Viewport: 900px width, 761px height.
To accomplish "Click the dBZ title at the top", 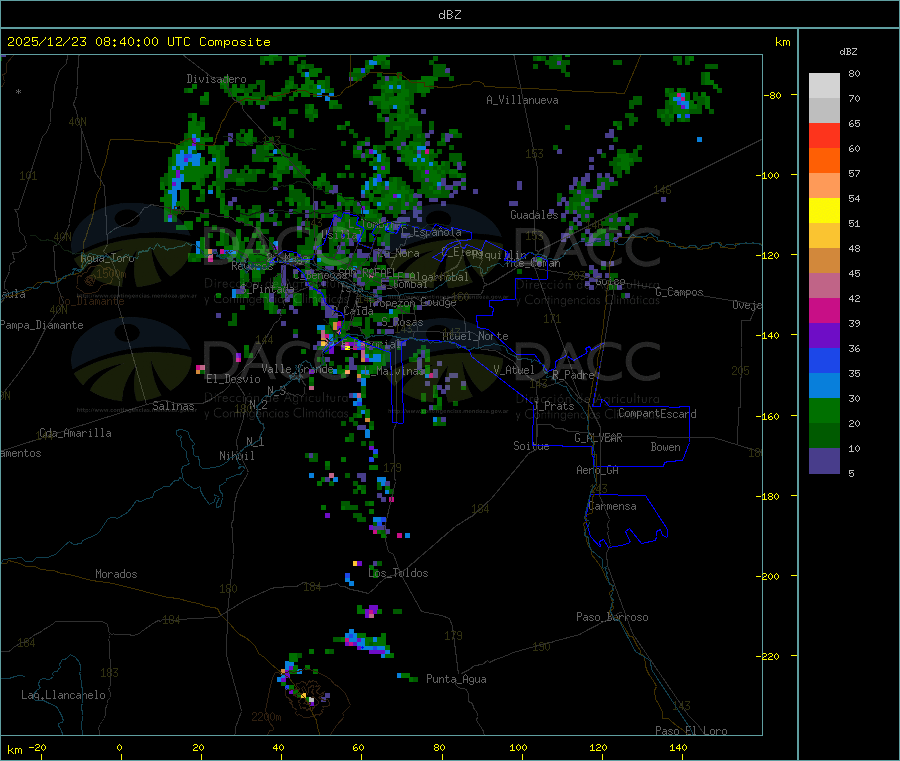I will point(449,15).
